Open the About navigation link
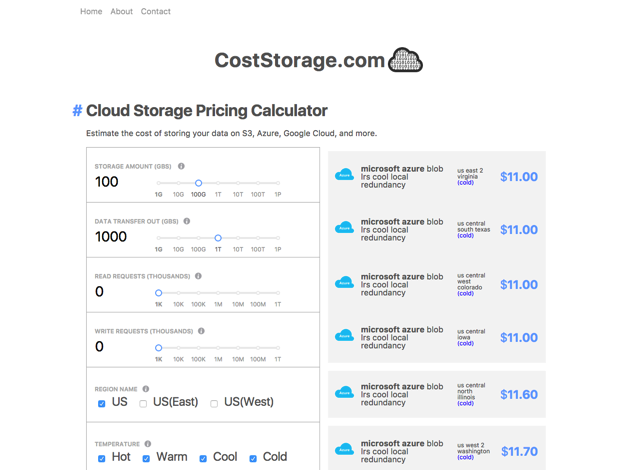Viewport: 640px width, 470px height. (122, 11)
